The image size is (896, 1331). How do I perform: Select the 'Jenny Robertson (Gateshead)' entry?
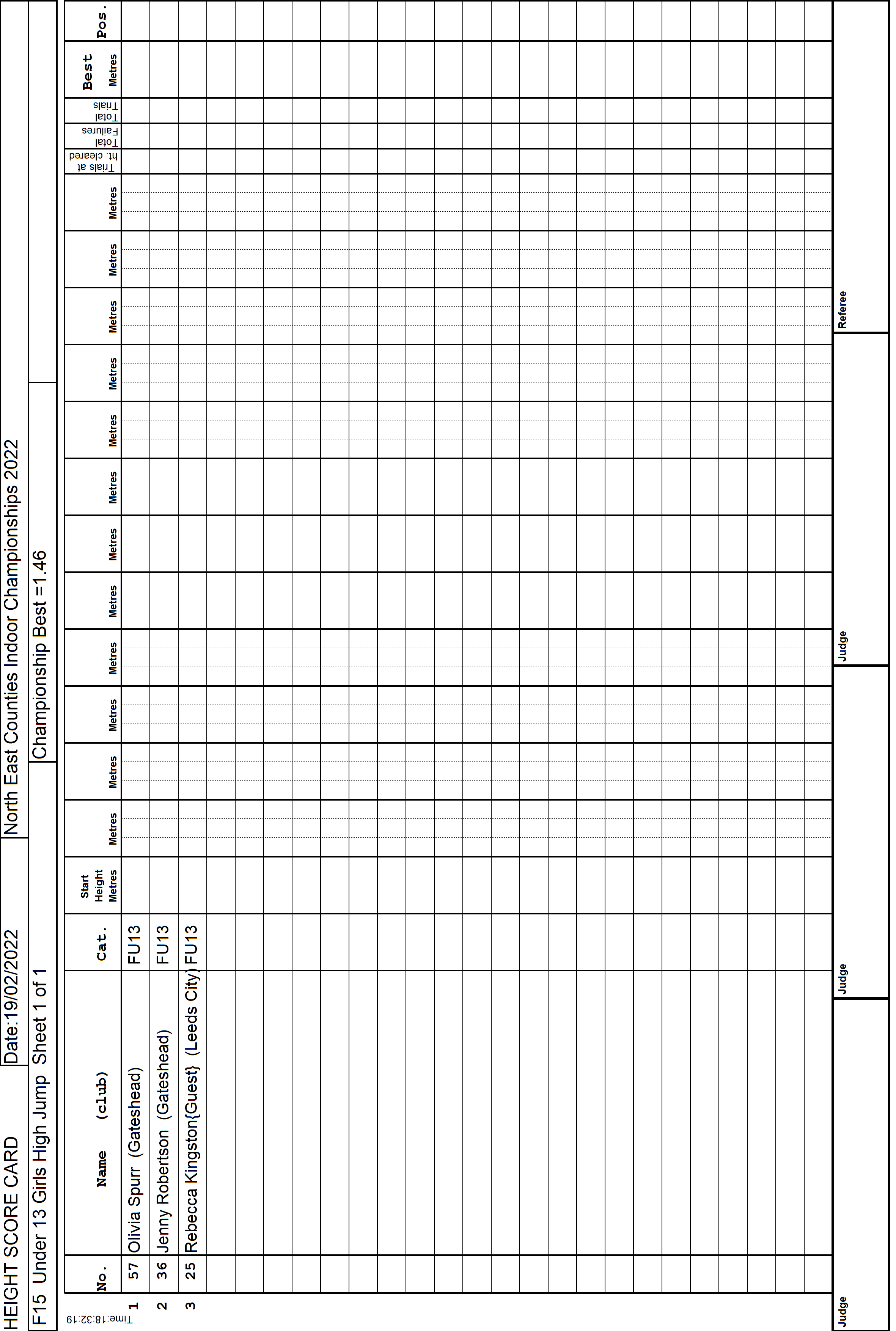(x=163, y=1141)
